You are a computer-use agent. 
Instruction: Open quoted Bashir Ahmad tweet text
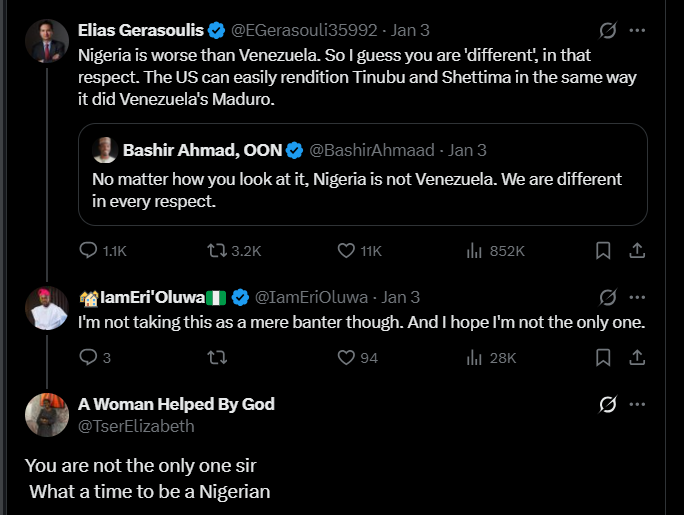tap(356, 190)
